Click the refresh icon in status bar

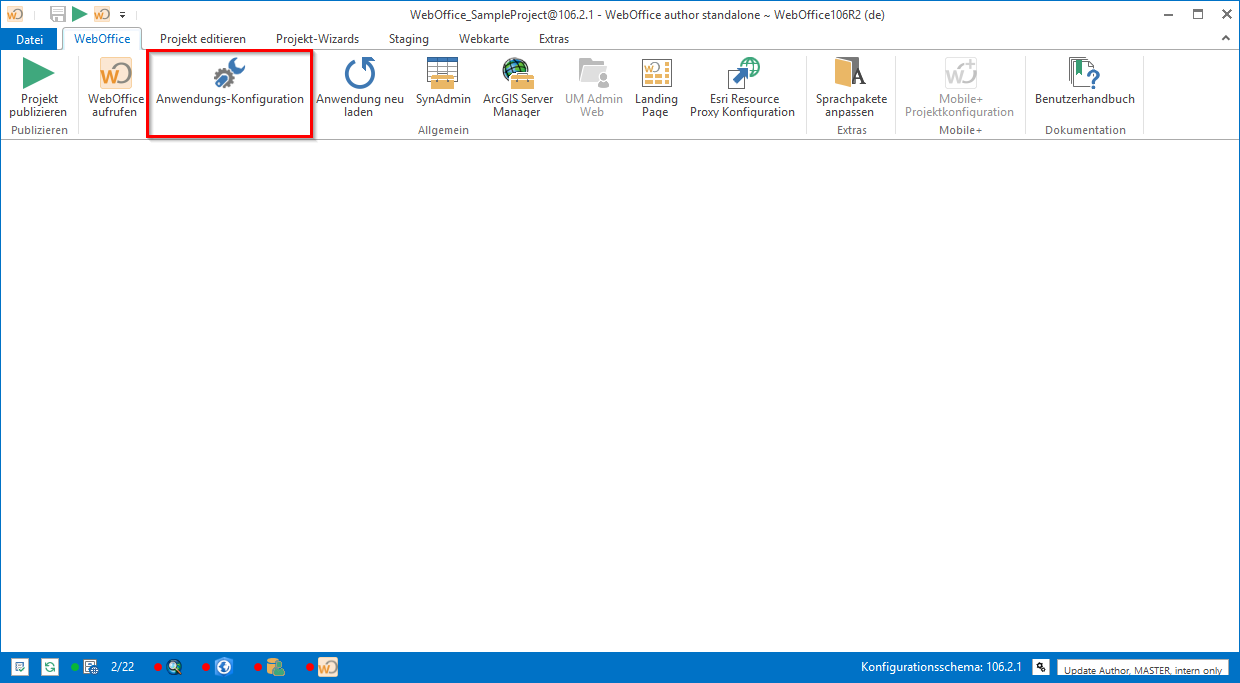point(49,667)
